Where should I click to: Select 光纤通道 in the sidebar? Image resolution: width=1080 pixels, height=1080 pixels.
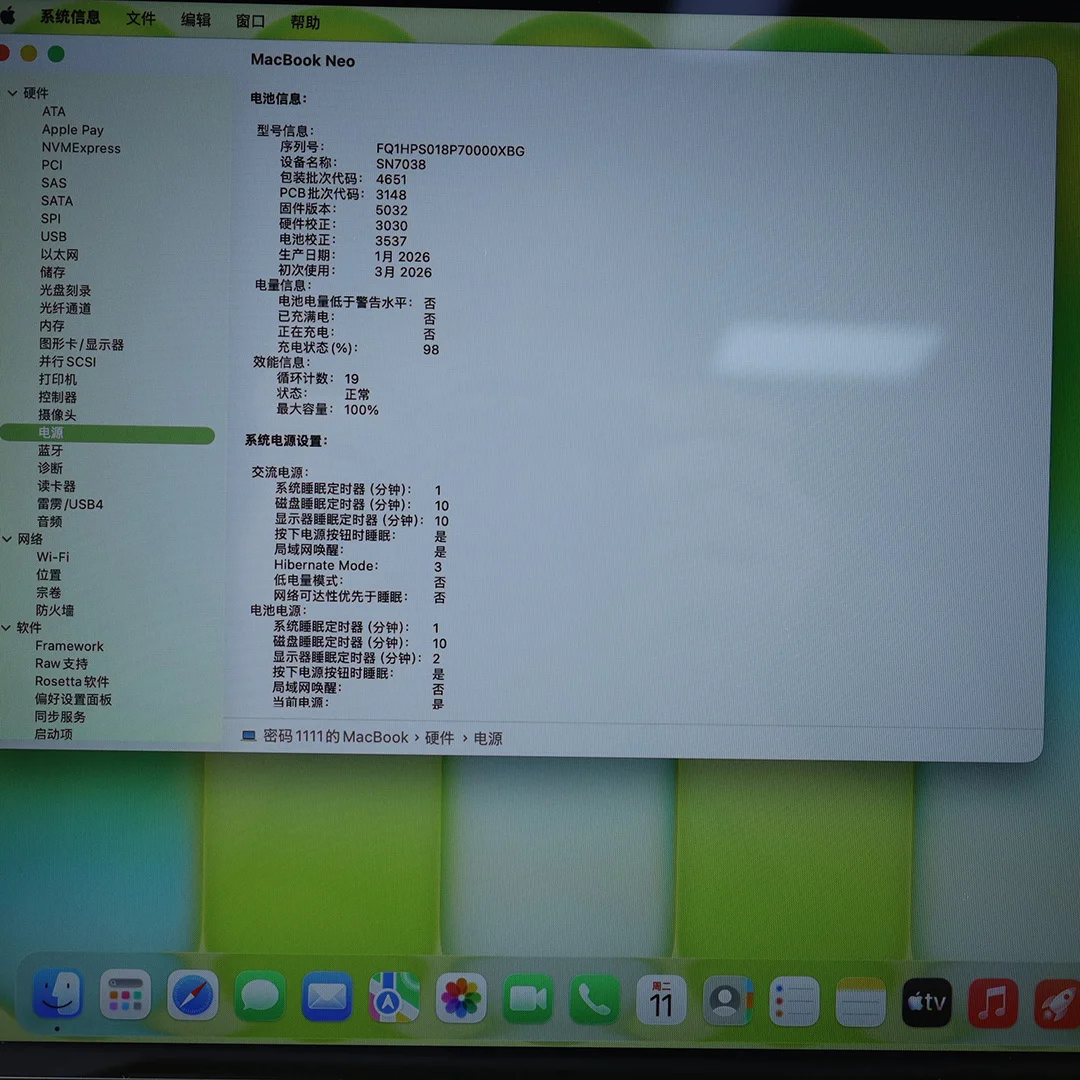point(65,308)
